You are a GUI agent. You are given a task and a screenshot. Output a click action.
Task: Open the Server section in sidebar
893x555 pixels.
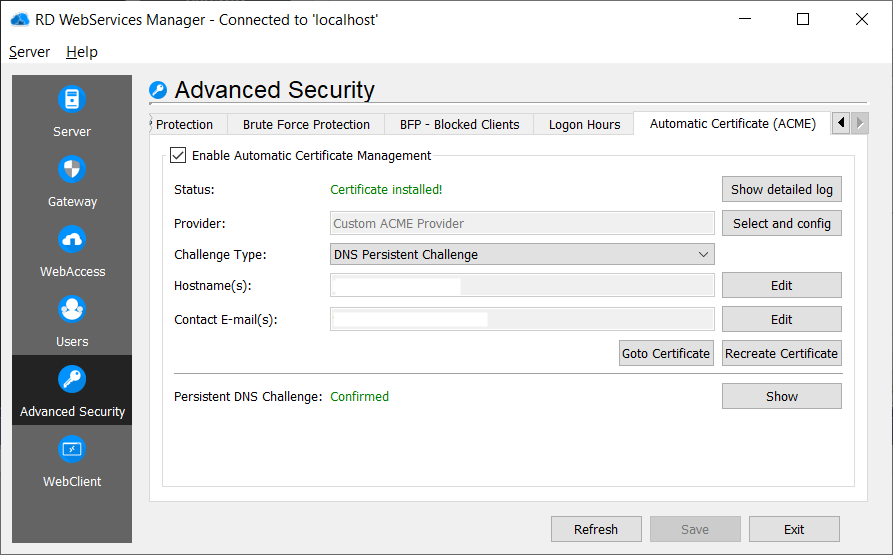coord(72,110)
